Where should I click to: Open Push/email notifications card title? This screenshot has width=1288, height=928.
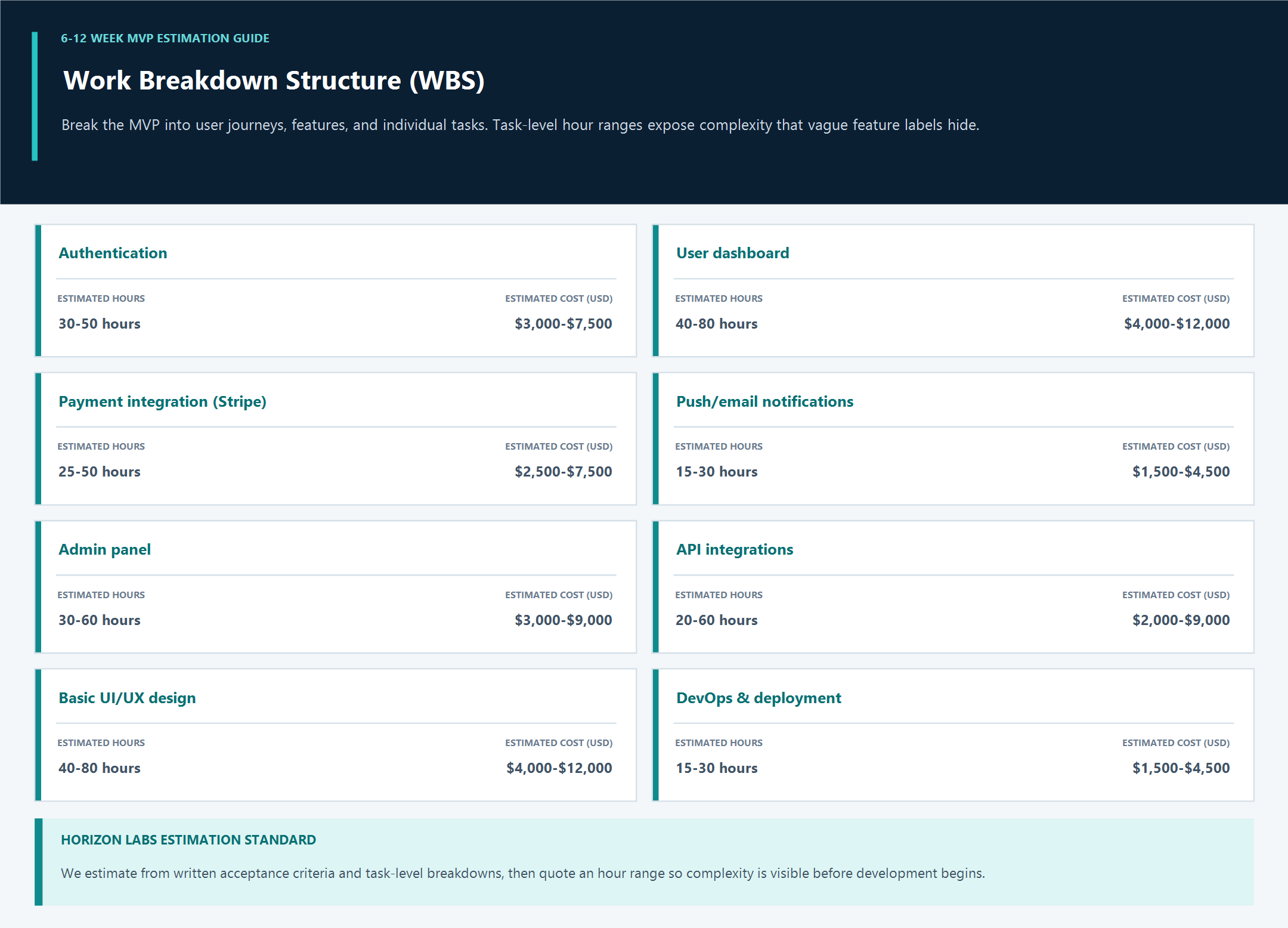pyautogui.click(x=764, y=401)
